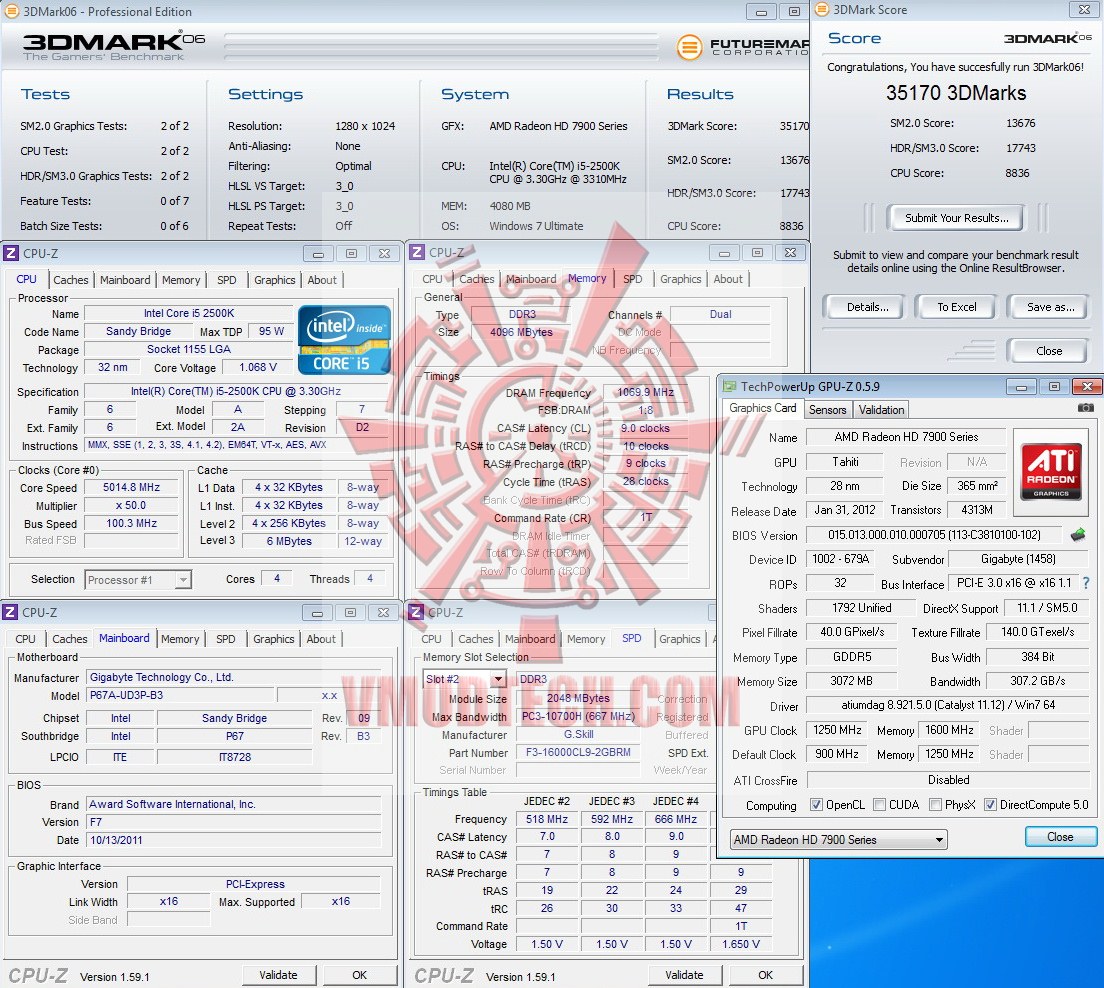Open Caches tab in CPU-Z window showing processor info
The height and width of the screenshot is (988, 1104).
pos(71,280)
